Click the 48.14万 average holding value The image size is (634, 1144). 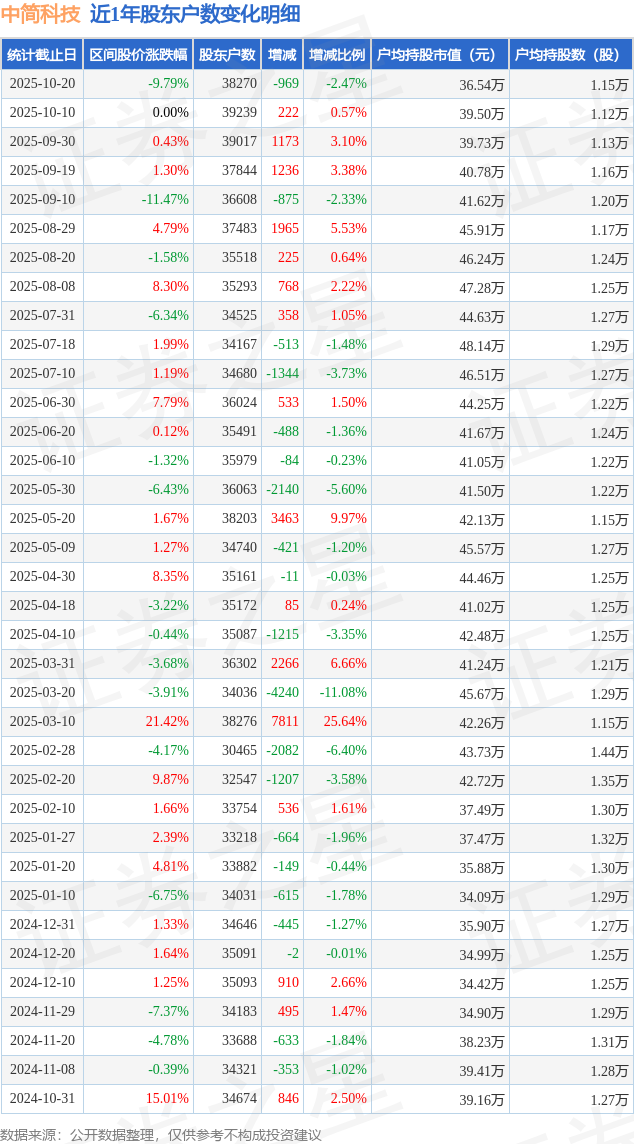[x=482, y=345]
